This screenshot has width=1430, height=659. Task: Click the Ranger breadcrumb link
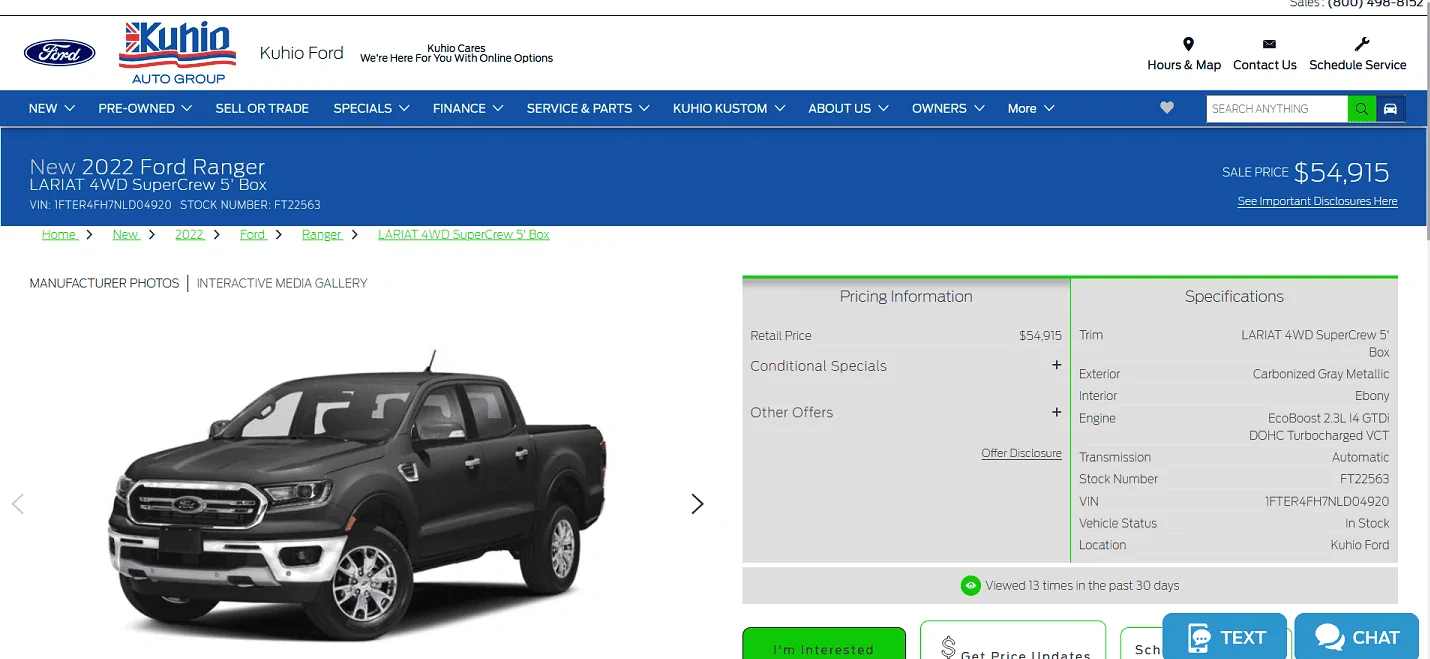click(322, 234)
